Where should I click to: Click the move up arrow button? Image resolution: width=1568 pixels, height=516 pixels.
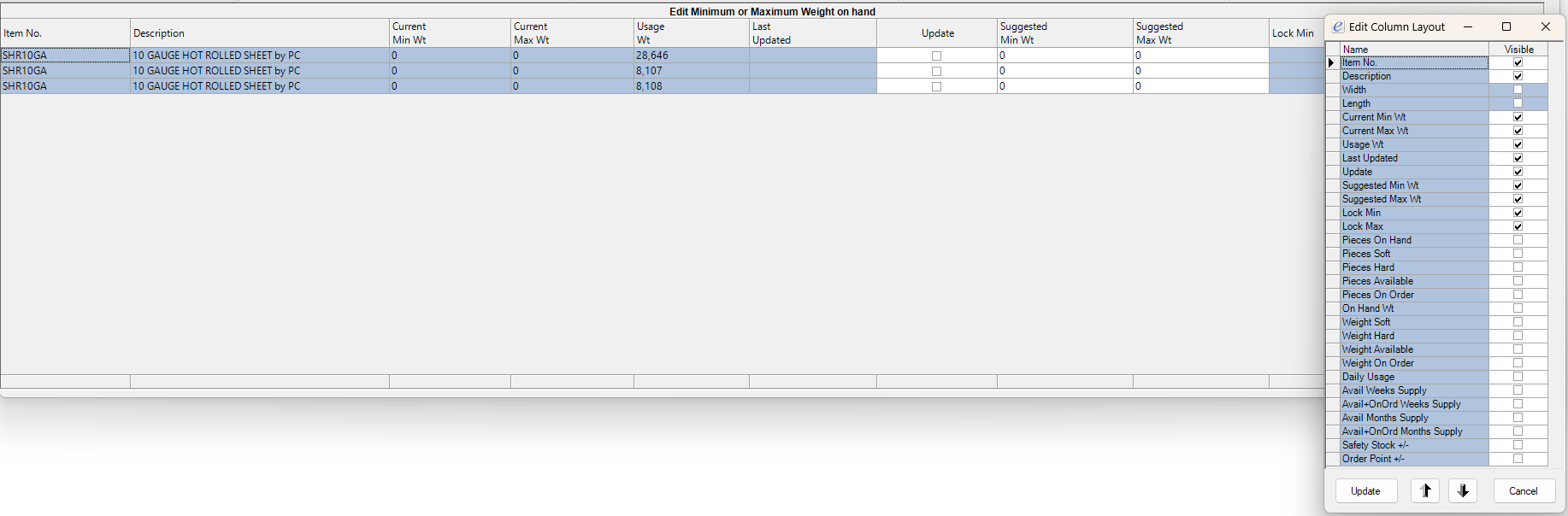(x=1425, y=491)
